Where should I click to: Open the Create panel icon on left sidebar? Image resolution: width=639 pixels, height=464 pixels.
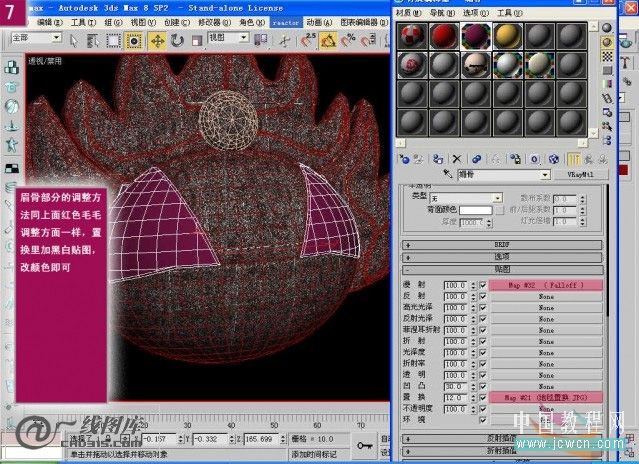[x=11, y=68]
